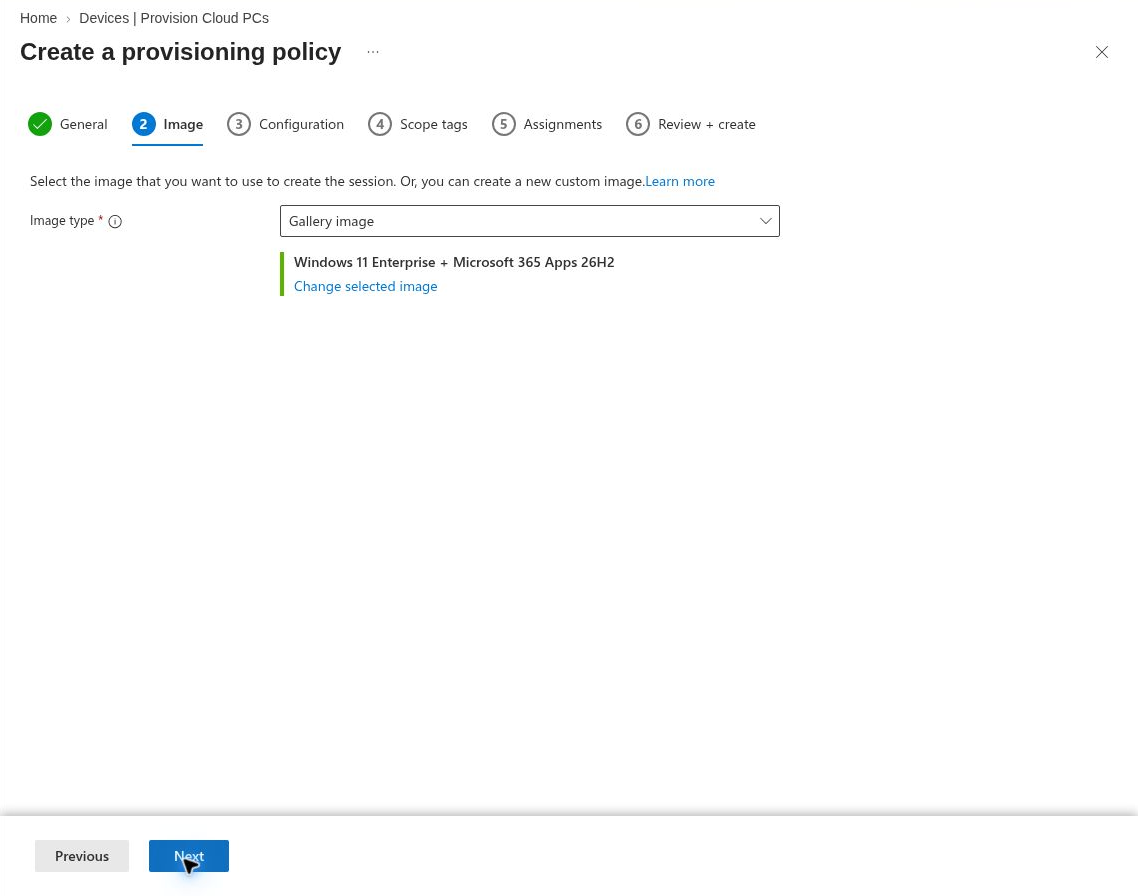Go to Home breadcrumb
This screenshot has width=1138, height=896.
(x=38, y=18)
